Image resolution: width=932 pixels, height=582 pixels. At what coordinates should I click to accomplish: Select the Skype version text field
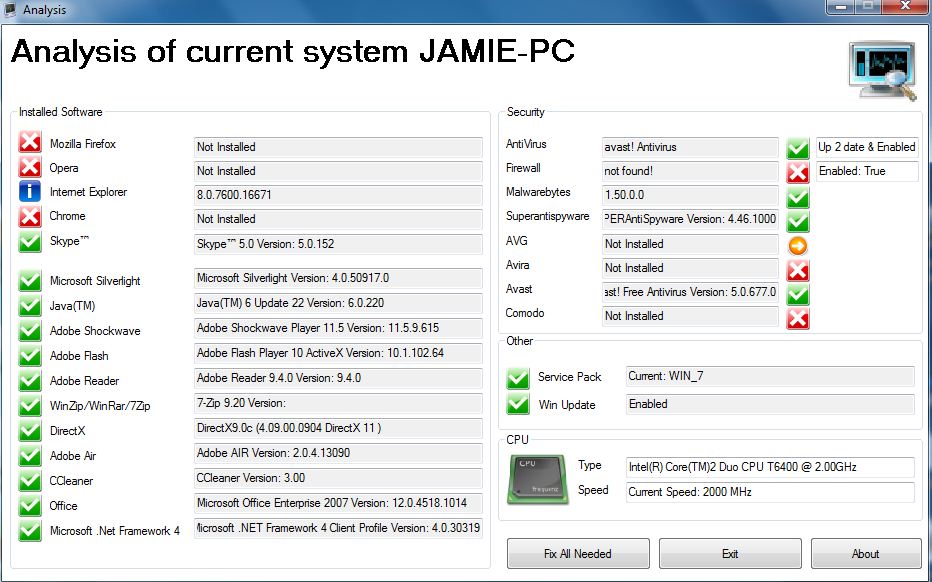click(338, 244)
